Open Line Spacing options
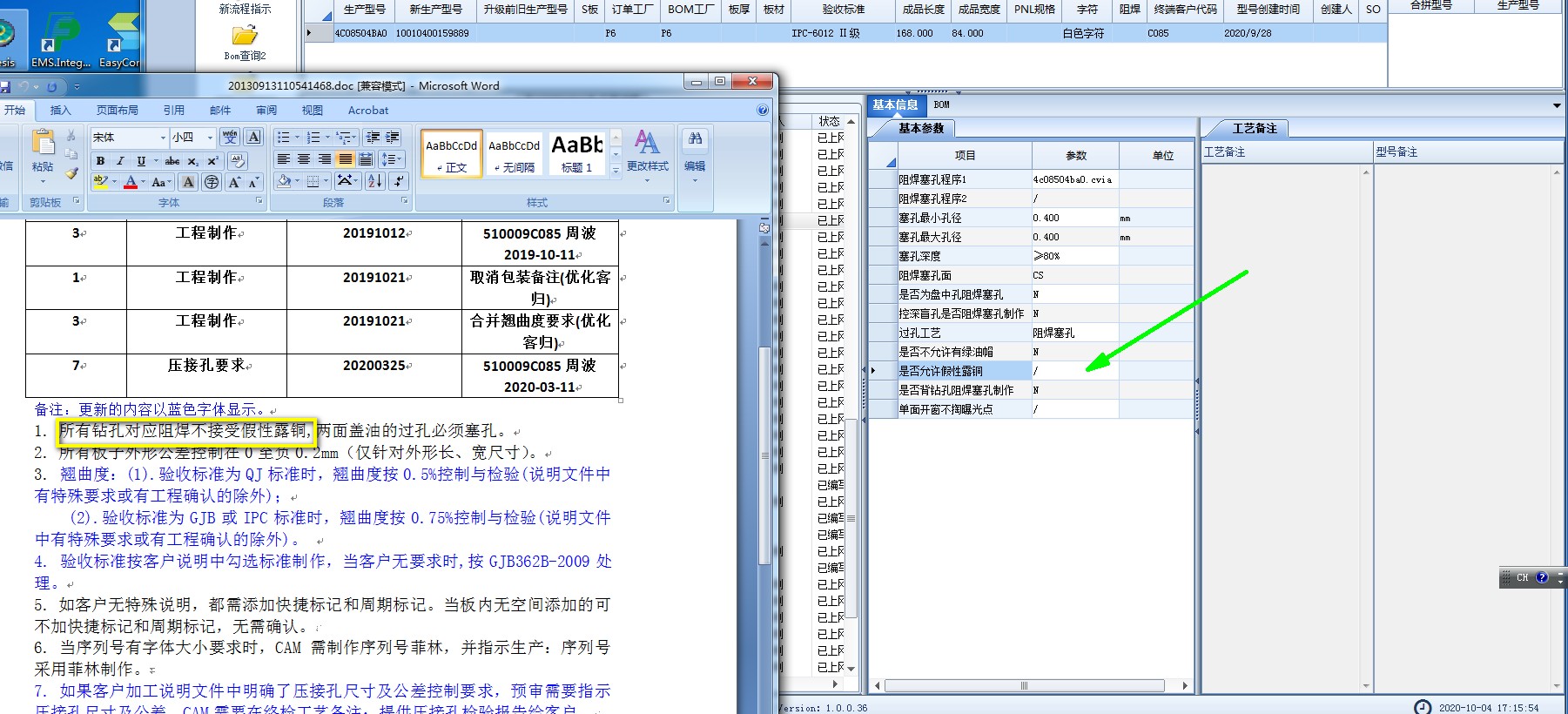1568x714 pixels. [x=392, y=159]
